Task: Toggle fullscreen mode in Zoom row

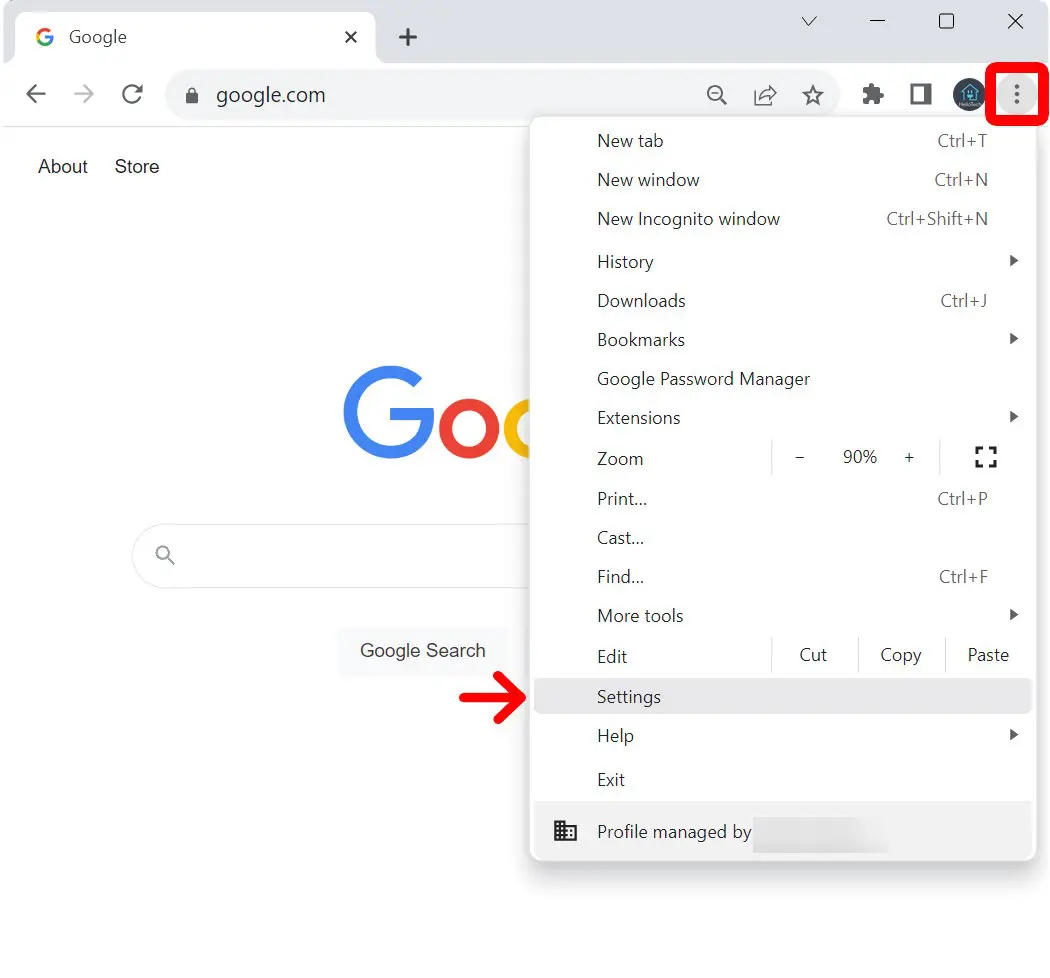Action: pyautogui.click(x=985, y=458)
